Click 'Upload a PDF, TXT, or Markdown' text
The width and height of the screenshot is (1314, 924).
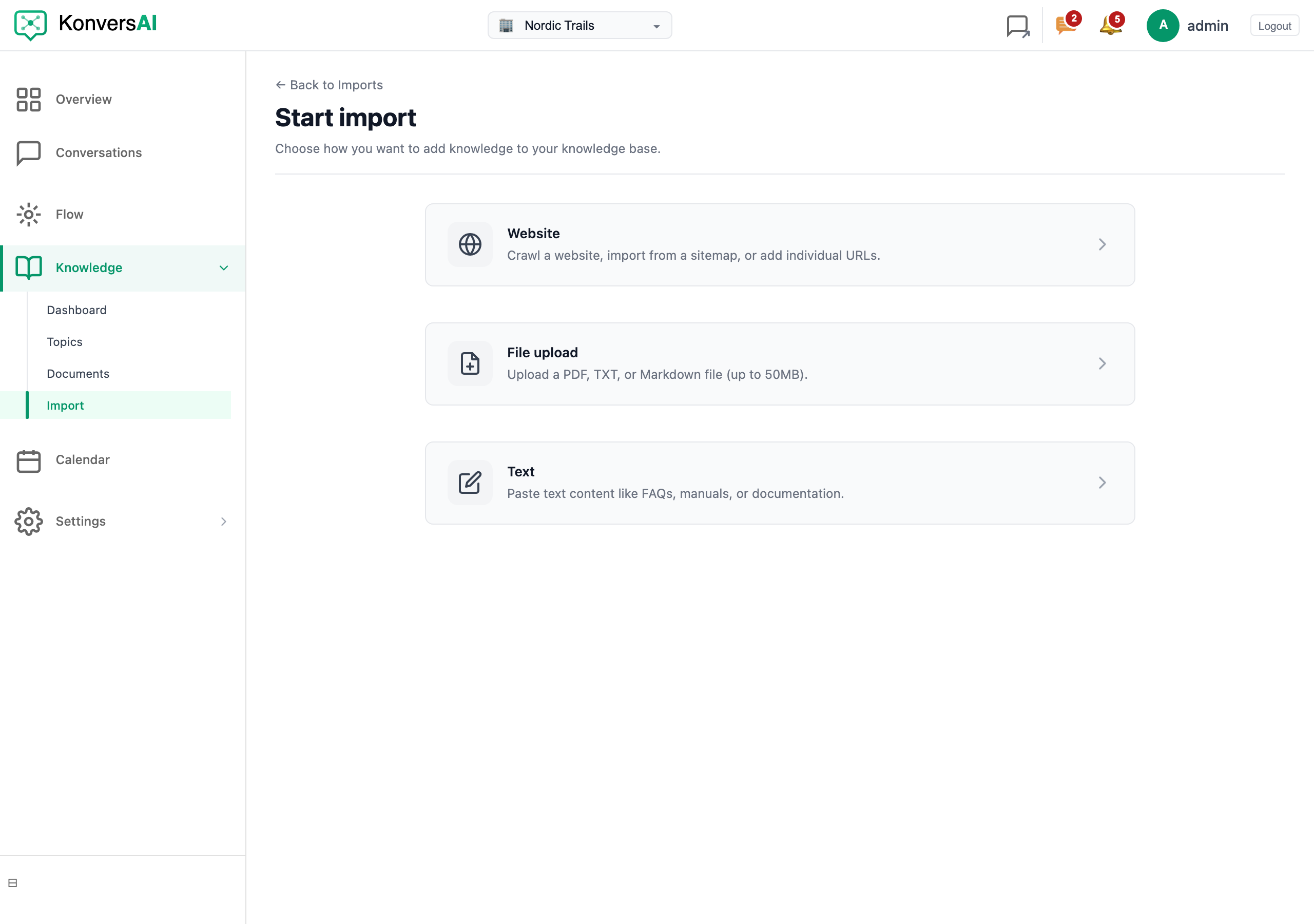[x=657, y=374]
